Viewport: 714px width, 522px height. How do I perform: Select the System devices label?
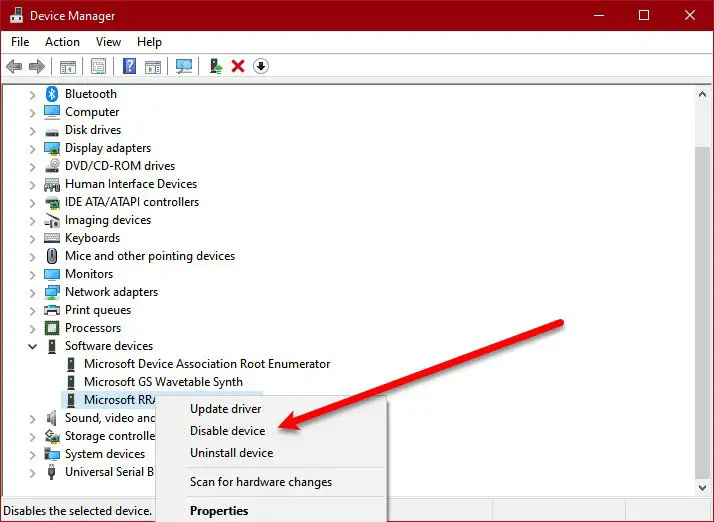click(105, 454)
